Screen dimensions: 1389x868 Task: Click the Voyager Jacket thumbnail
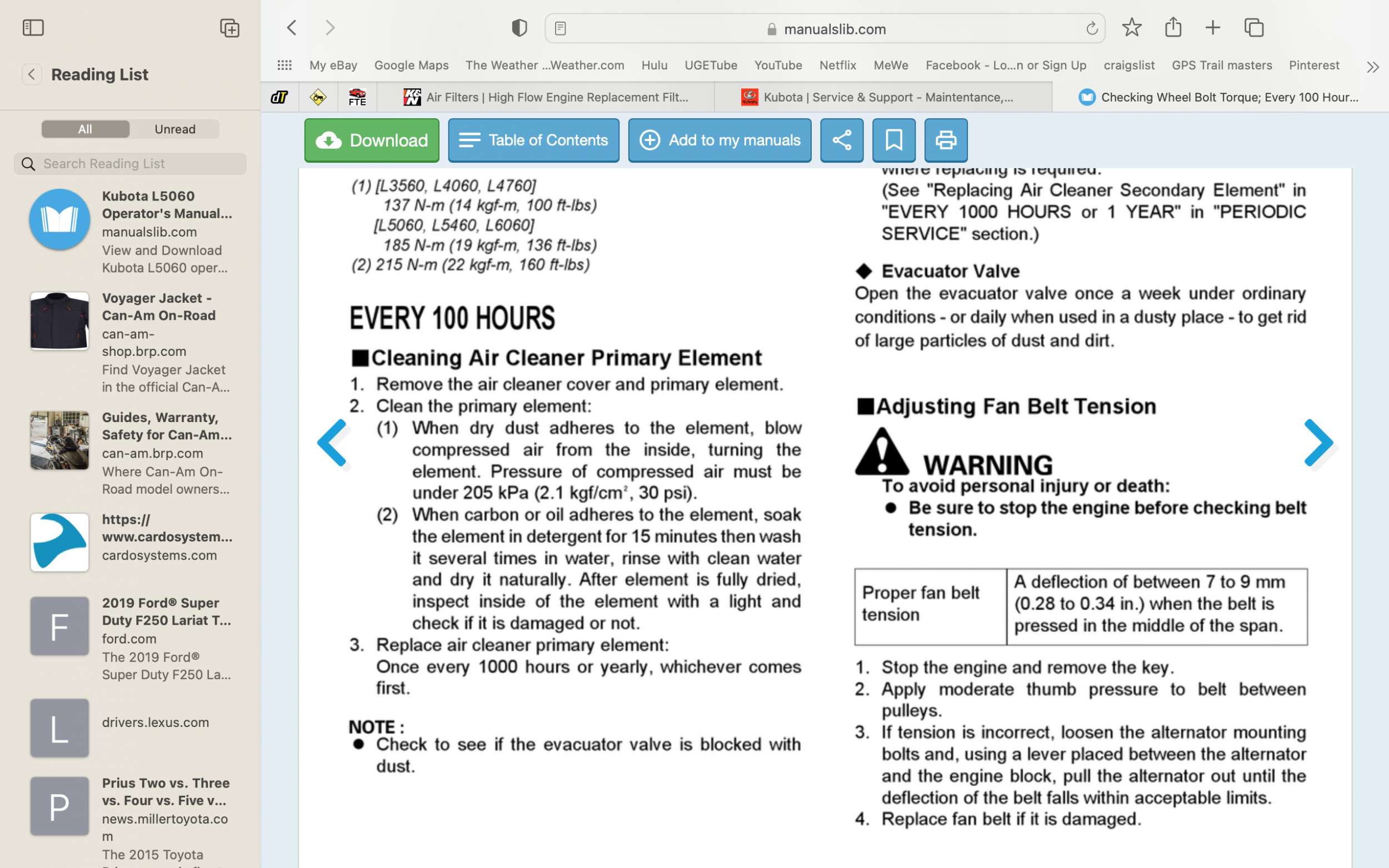coord(59,320)
